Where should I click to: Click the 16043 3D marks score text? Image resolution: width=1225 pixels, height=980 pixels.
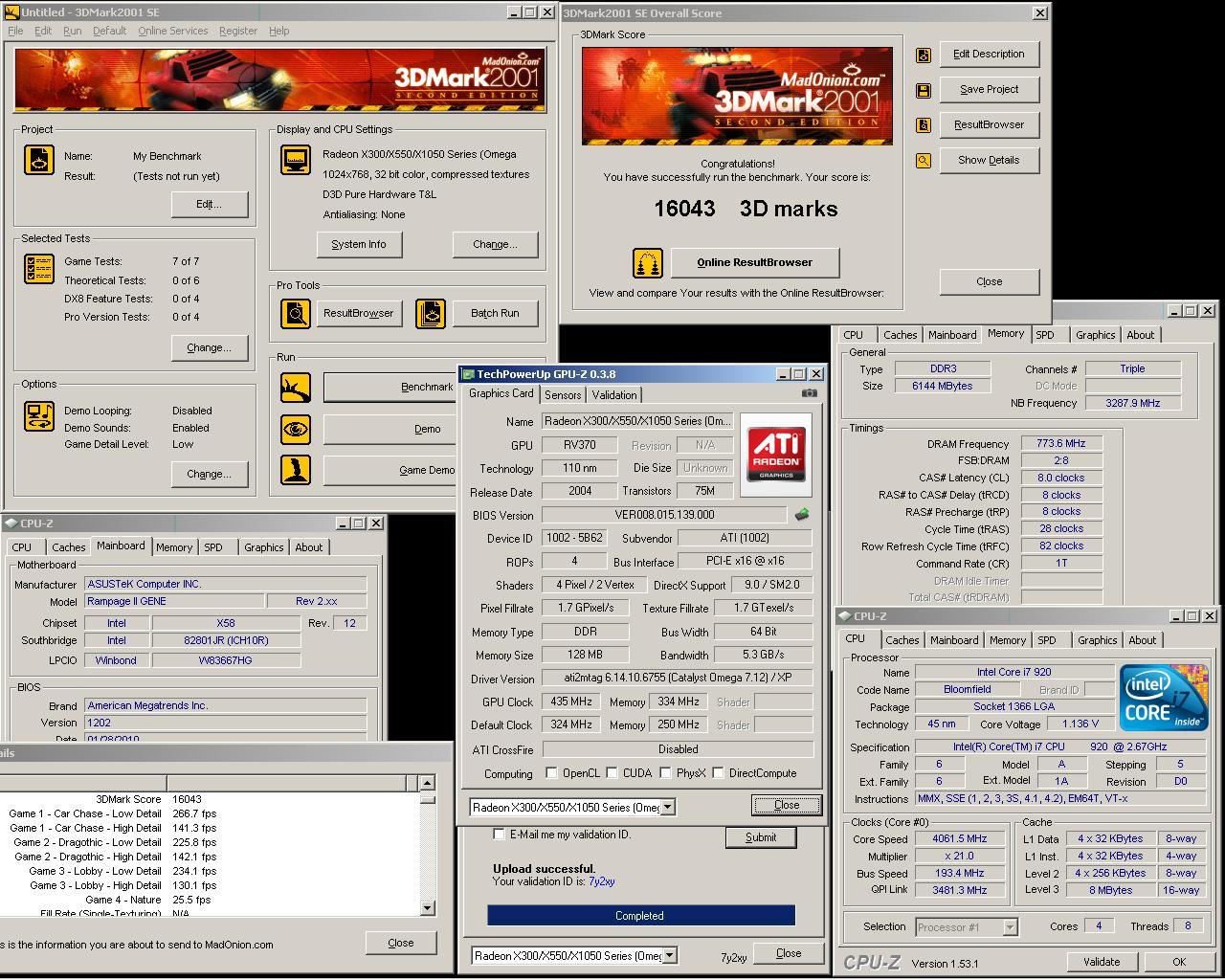(x=746, y=209)
